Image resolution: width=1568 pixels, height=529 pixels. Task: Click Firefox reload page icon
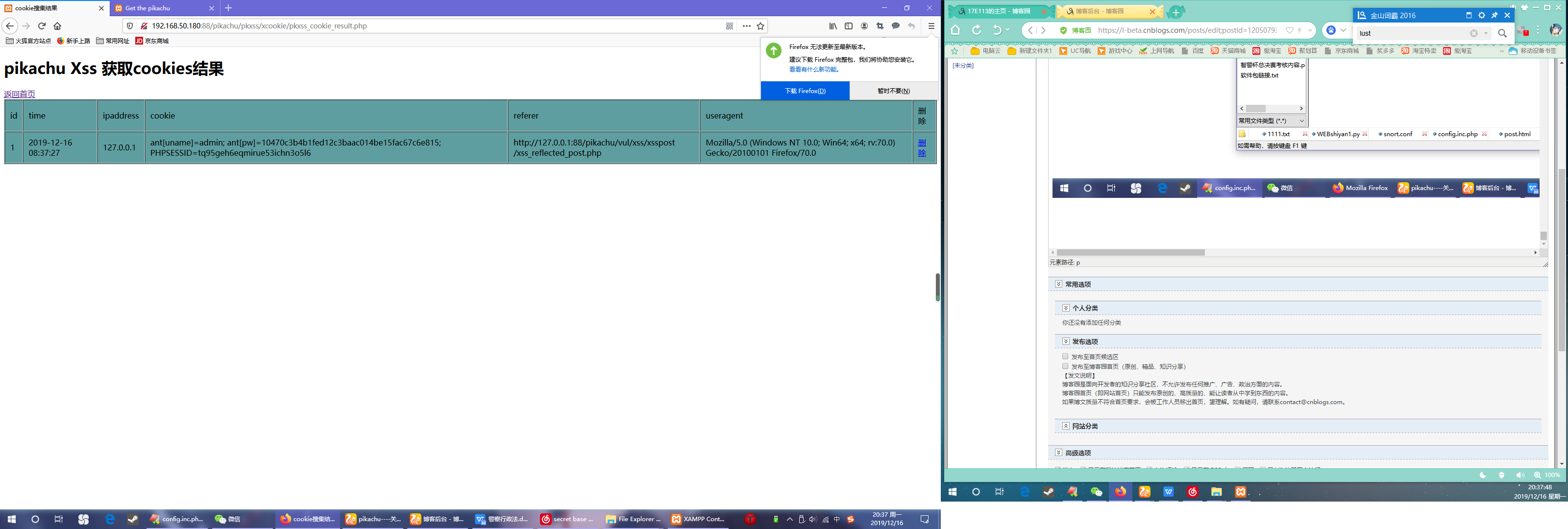tap(42, 26)
